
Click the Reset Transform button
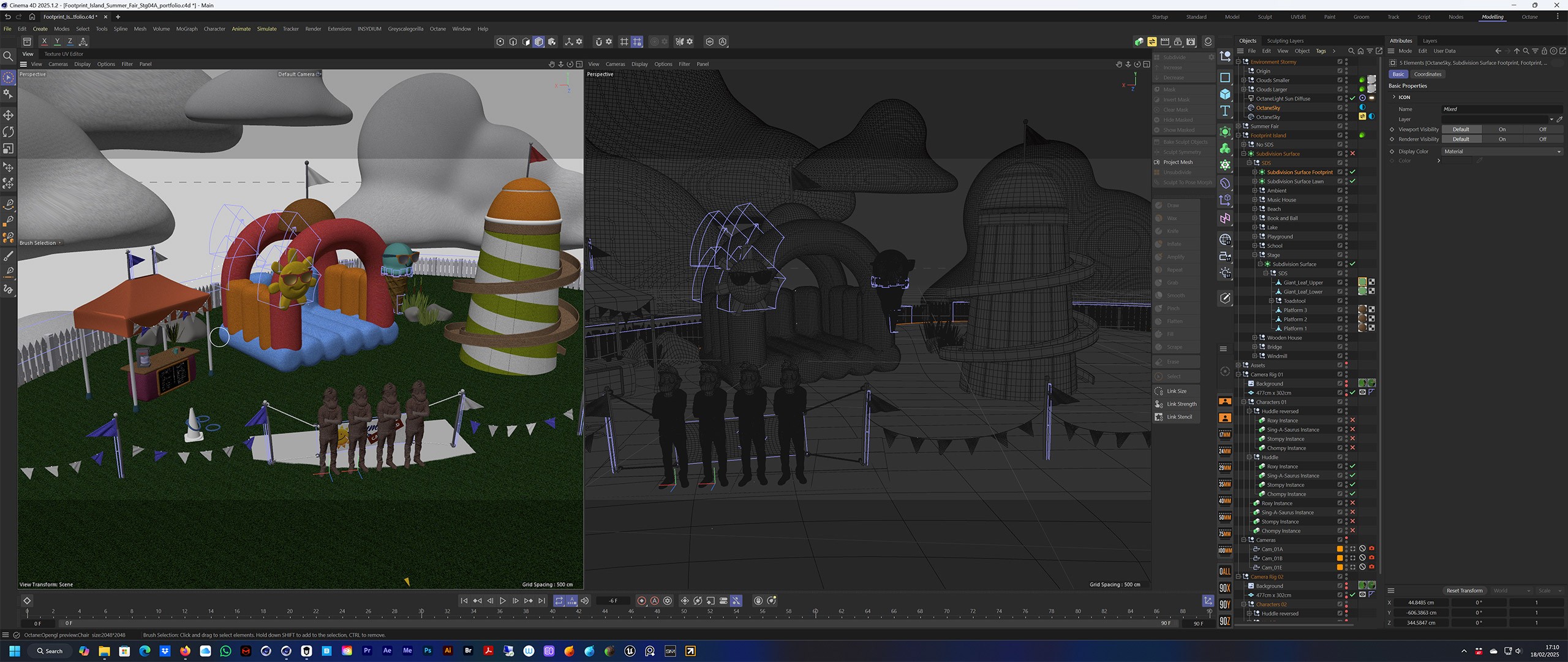tap(1464, 591)
